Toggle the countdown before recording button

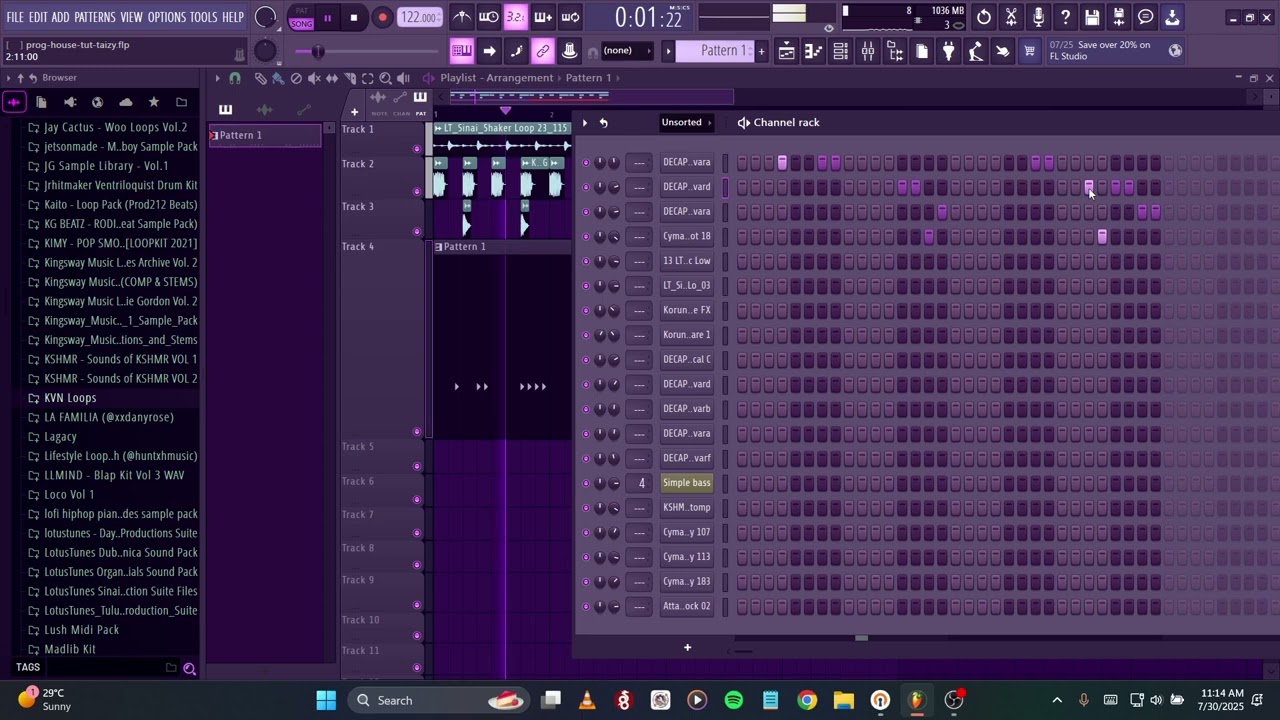tap(516, 17)
